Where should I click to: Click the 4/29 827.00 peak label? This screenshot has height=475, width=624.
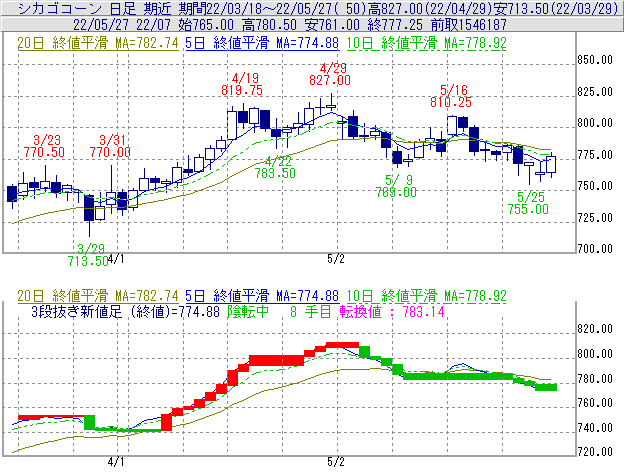(330, 74)
